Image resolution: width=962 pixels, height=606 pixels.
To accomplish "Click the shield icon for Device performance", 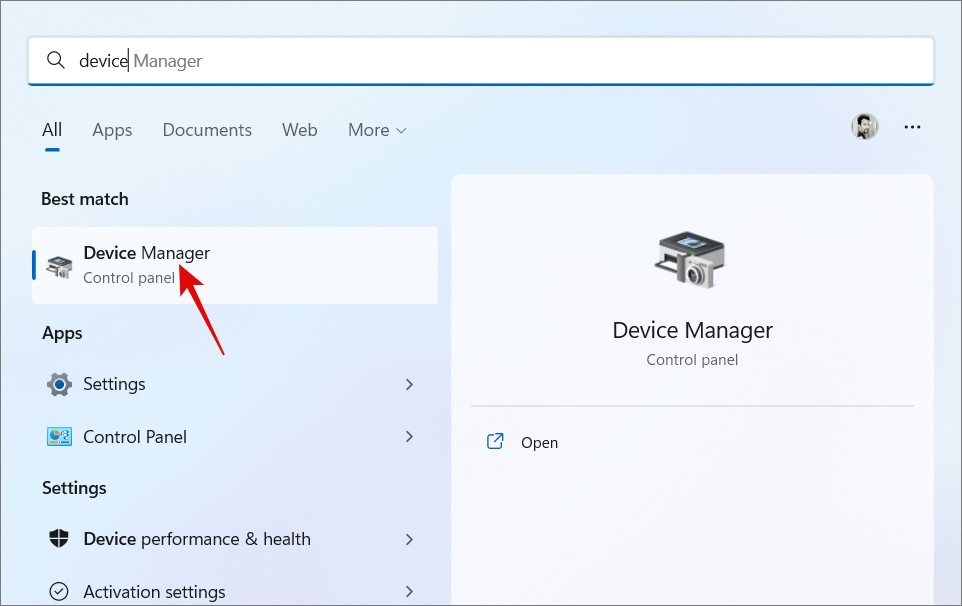I will click(x=59, y=539).
